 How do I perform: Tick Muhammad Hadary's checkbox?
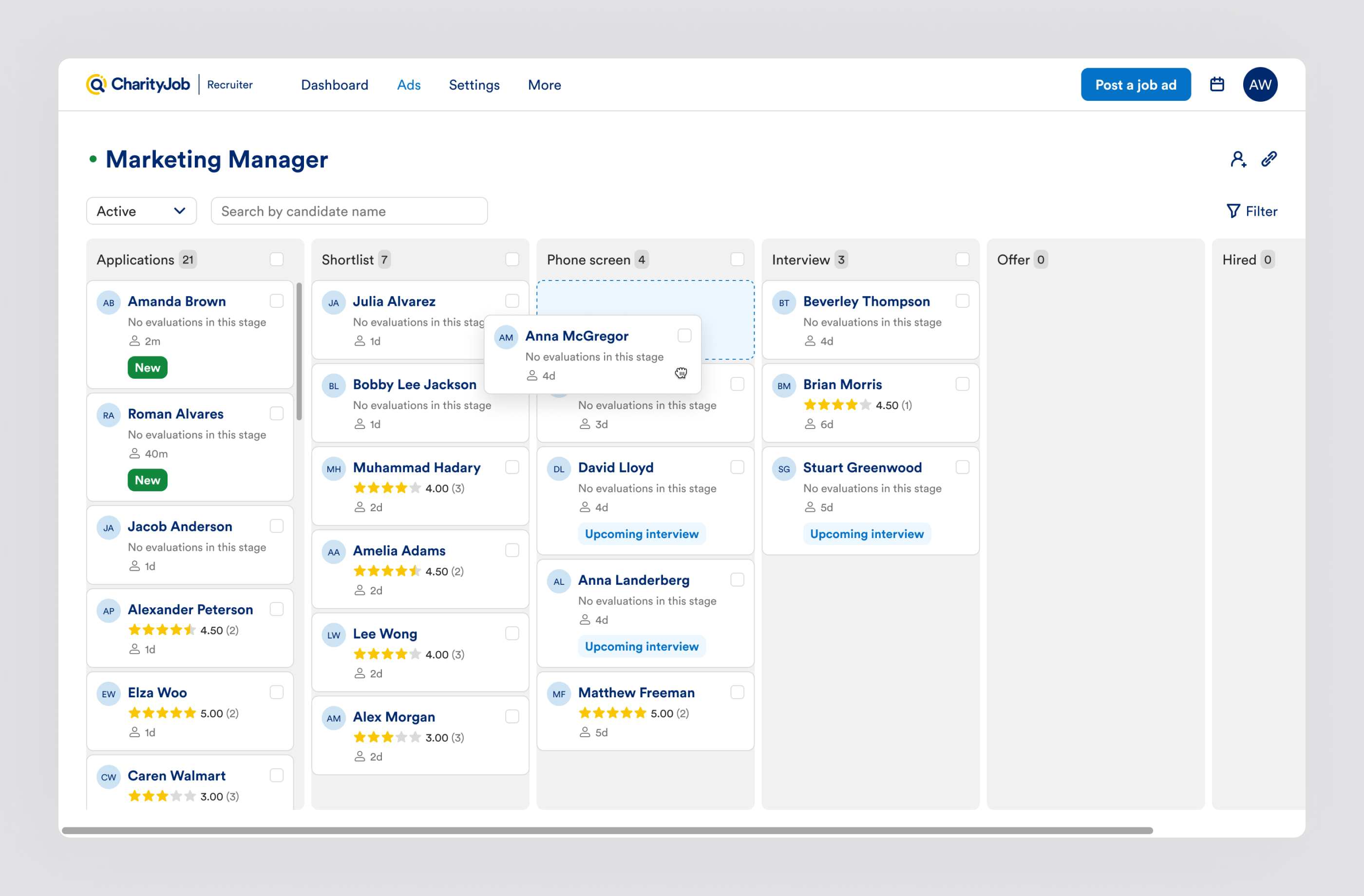(512, 467)
